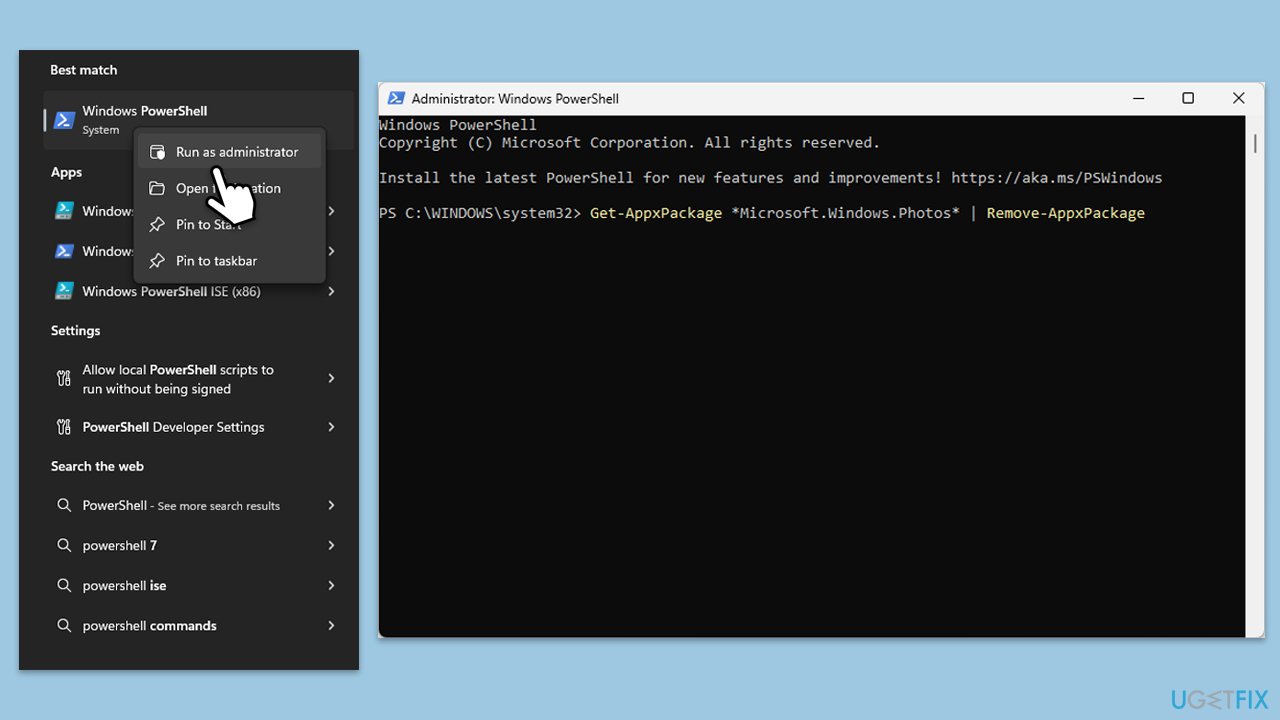Click the Windows PowerShell ISE (x86) app icon
The height and width of the screenshot is (720, 1280).
pos(64,291)
